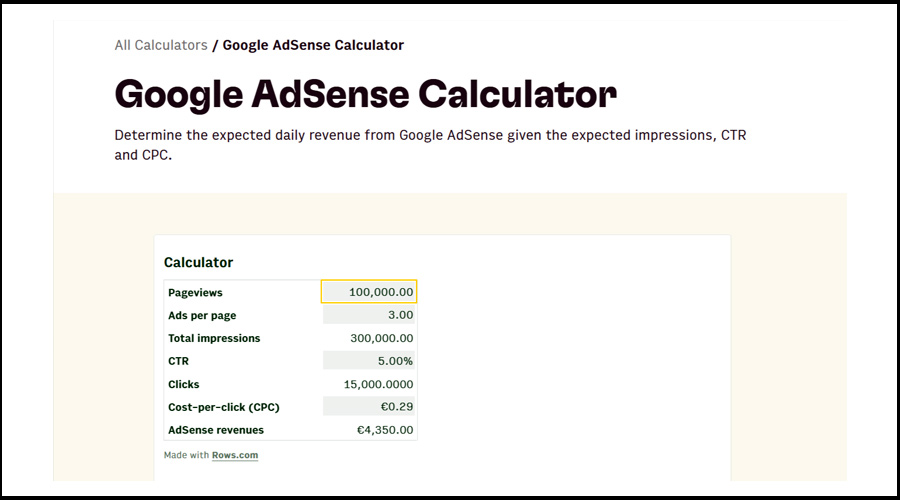Select the Clicks result 15,000.0000
Image resolution: width=900 pixels, height=500 pixels.
[x=369, y=384]
